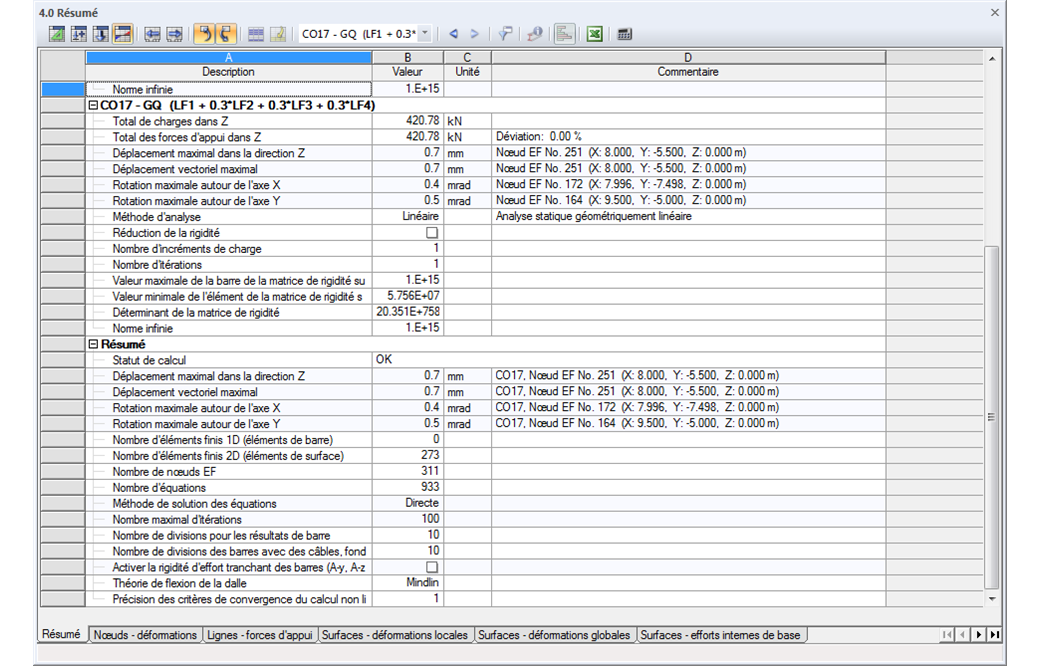The image size is (1040, 666).
Task: Select column C Unité header
Action: (x=467, y=65)
